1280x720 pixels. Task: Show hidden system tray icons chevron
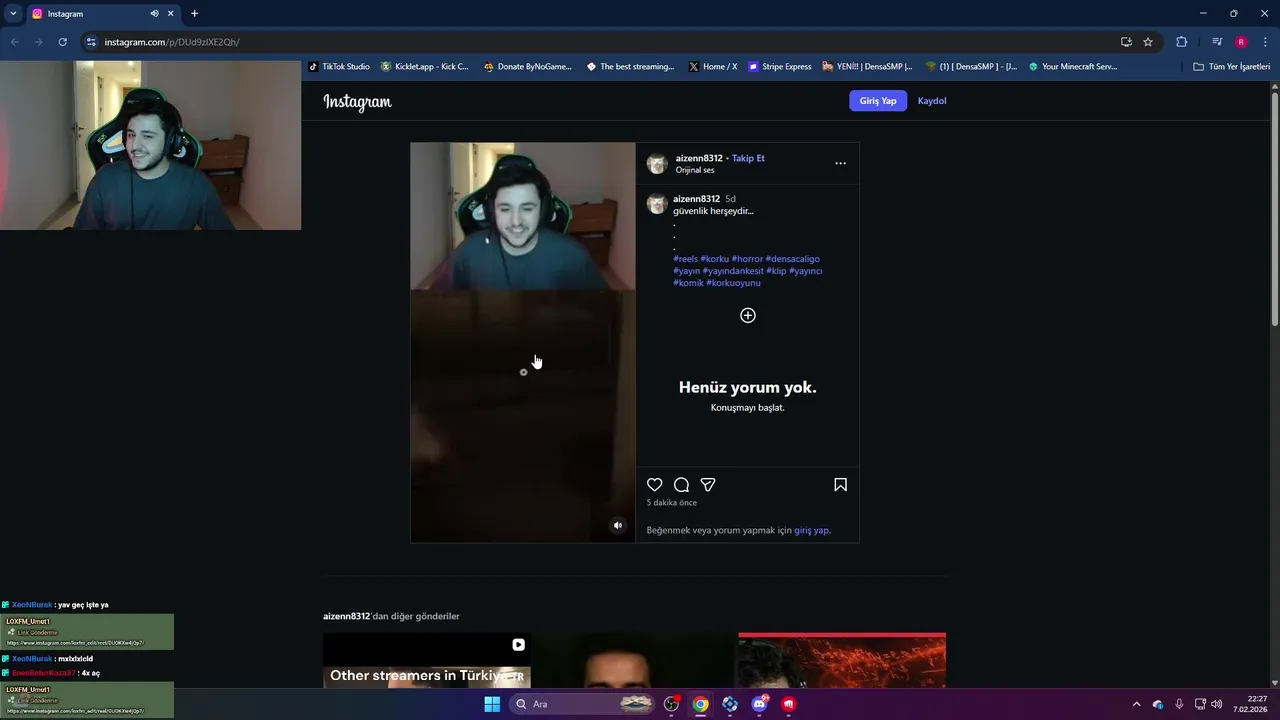pos(1136,704)
